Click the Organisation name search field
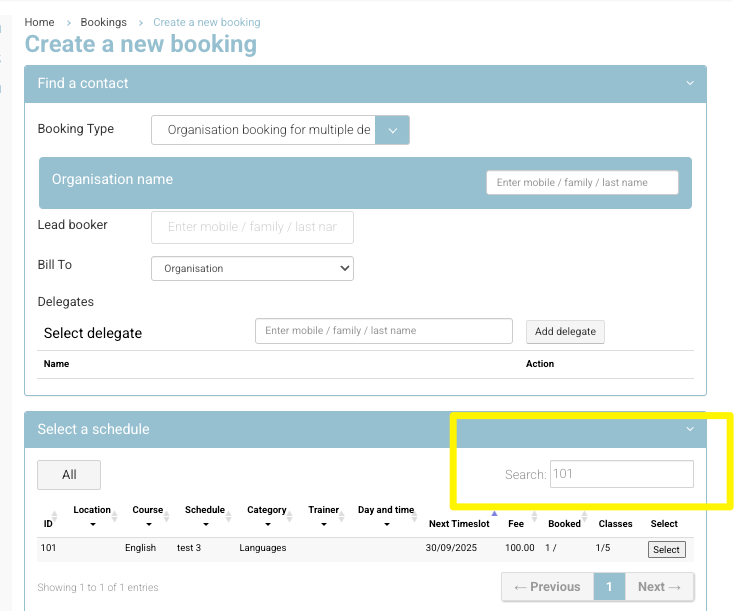The image size is (734, 611). (582, 183)
